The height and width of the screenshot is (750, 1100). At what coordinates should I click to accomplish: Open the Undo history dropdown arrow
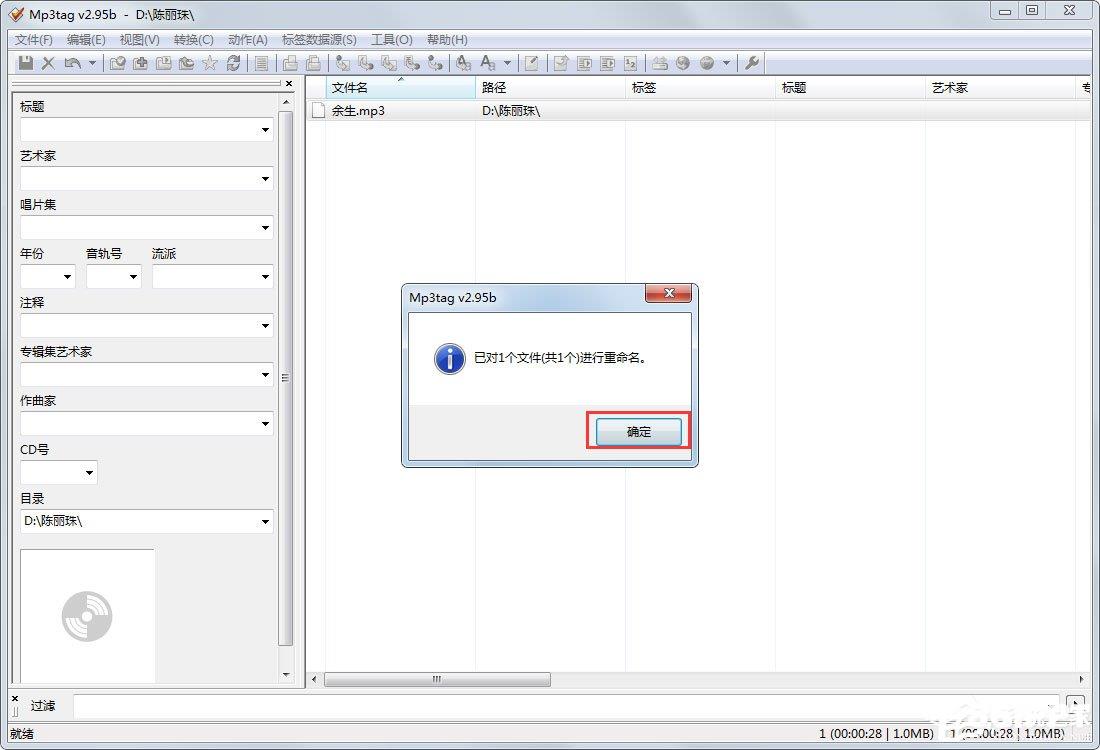coord(92,63)
